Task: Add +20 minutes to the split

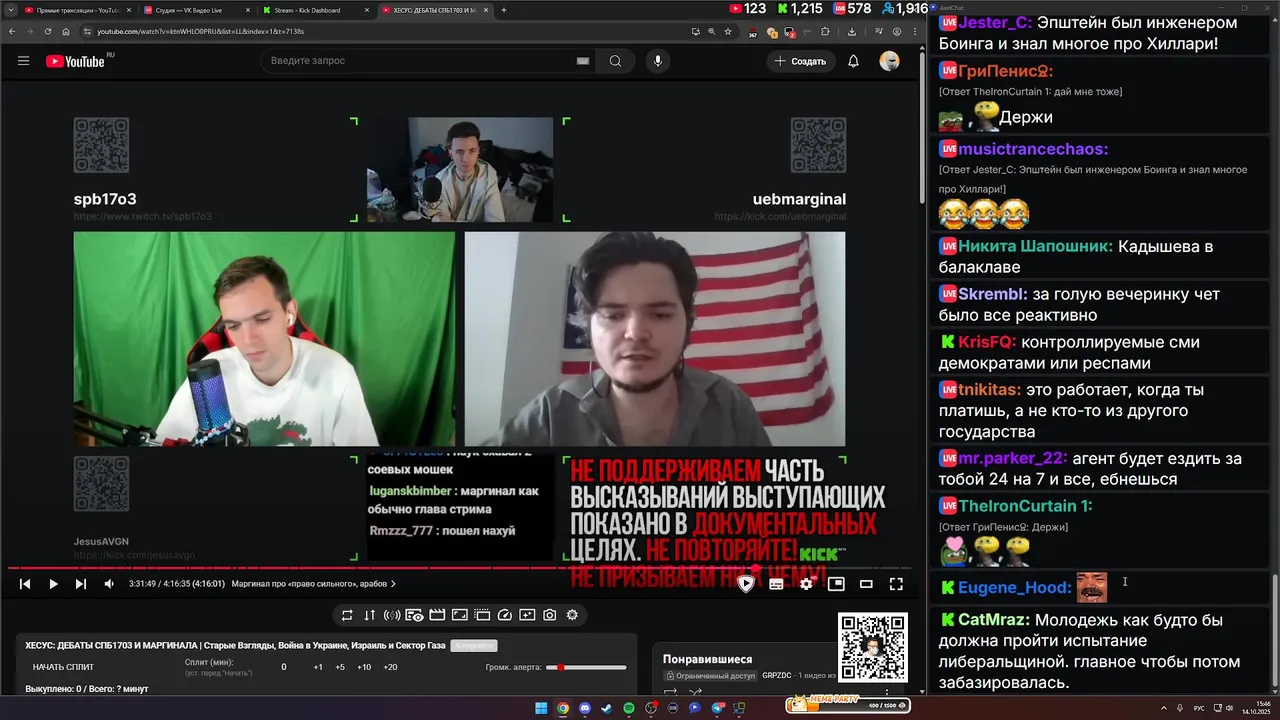Action: click(390, 667)
